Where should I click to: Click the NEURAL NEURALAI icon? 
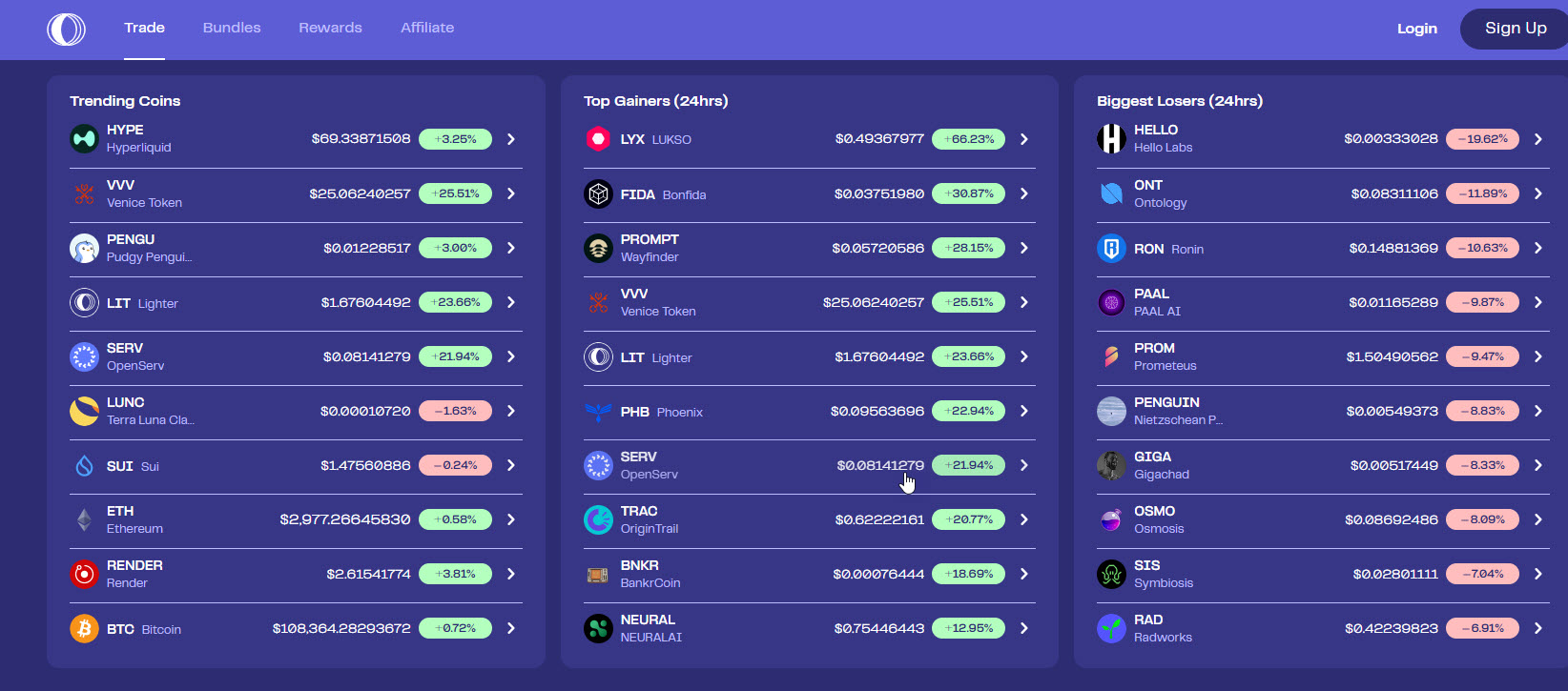pos(598,628)
